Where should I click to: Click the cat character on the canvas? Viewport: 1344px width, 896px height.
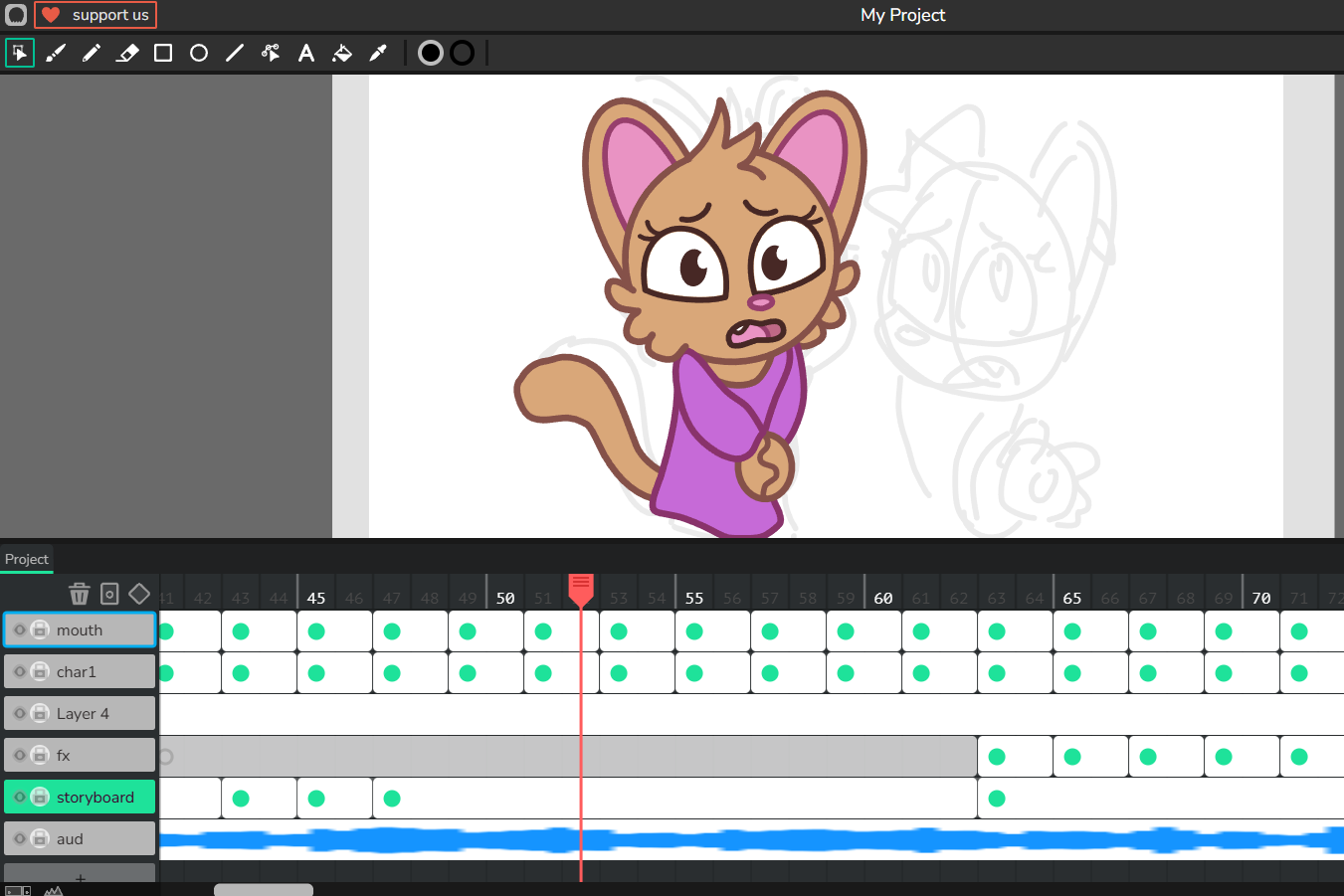689,313
